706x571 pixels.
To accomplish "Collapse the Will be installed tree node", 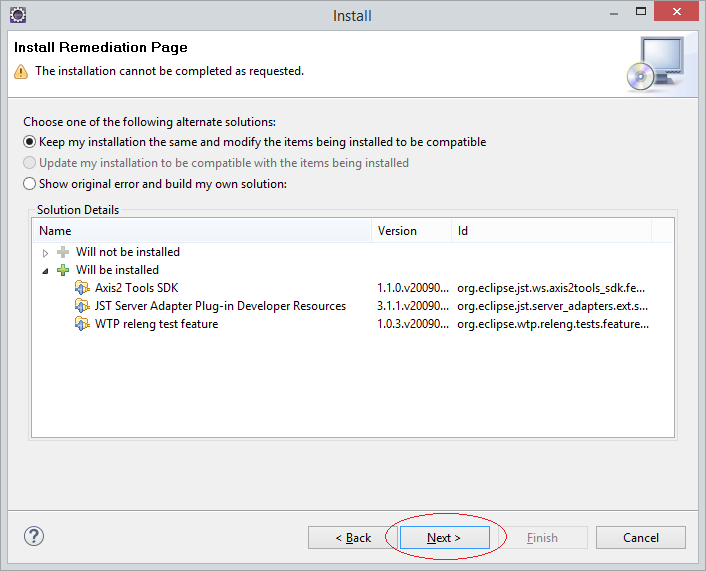I will coord(45,271).
